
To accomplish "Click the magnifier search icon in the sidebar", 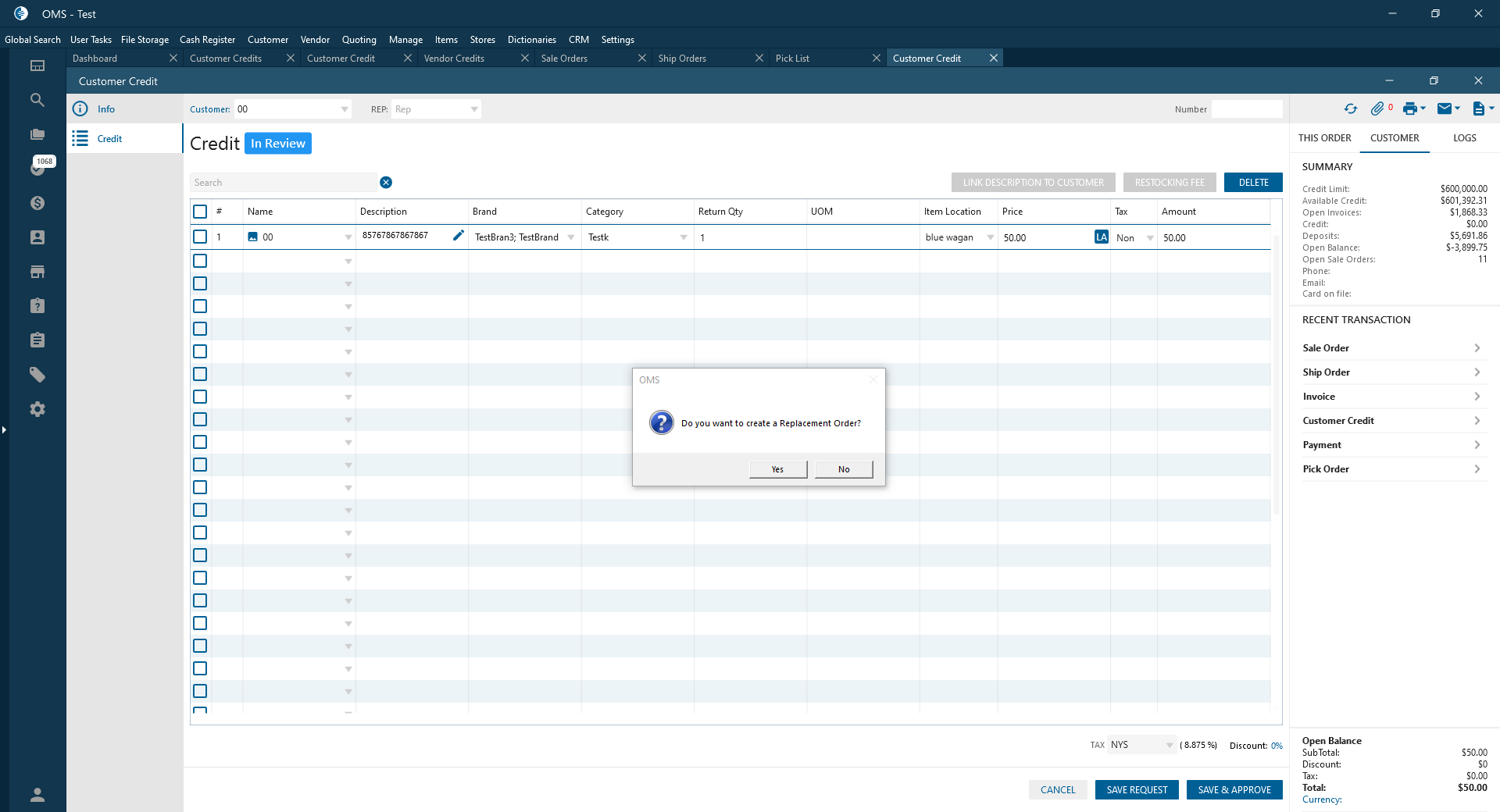I will (x=37, y=100).
